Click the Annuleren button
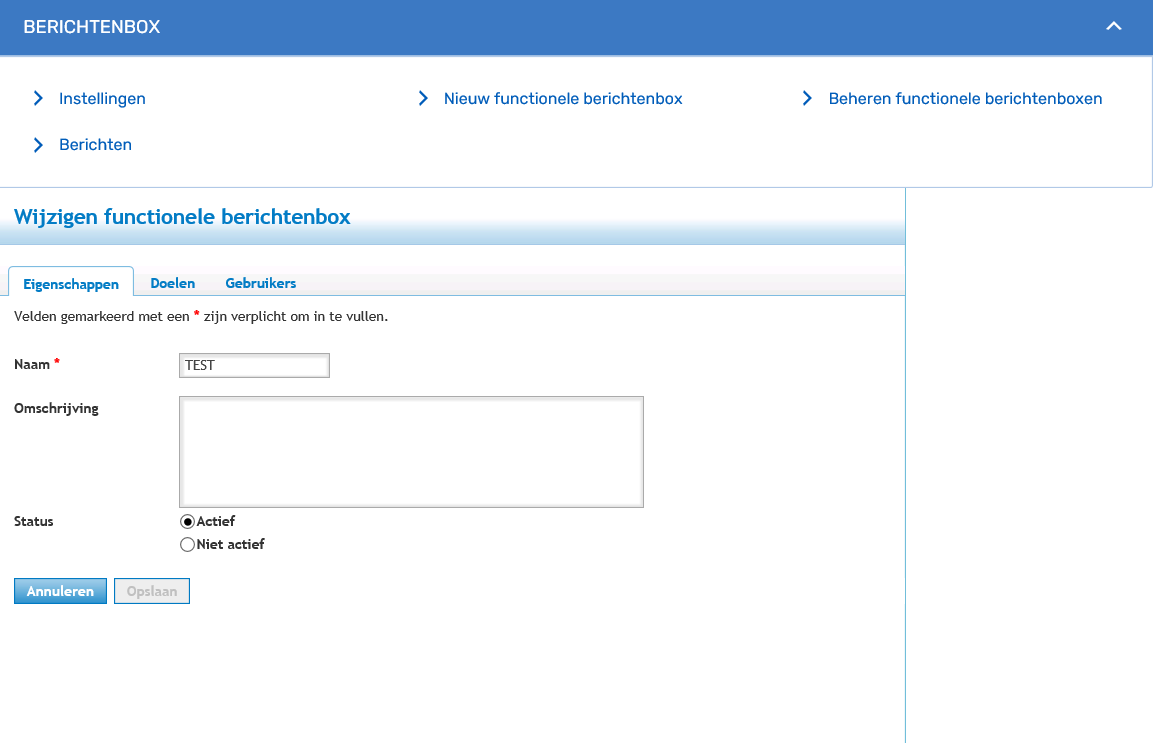 (x=60, y=591)
